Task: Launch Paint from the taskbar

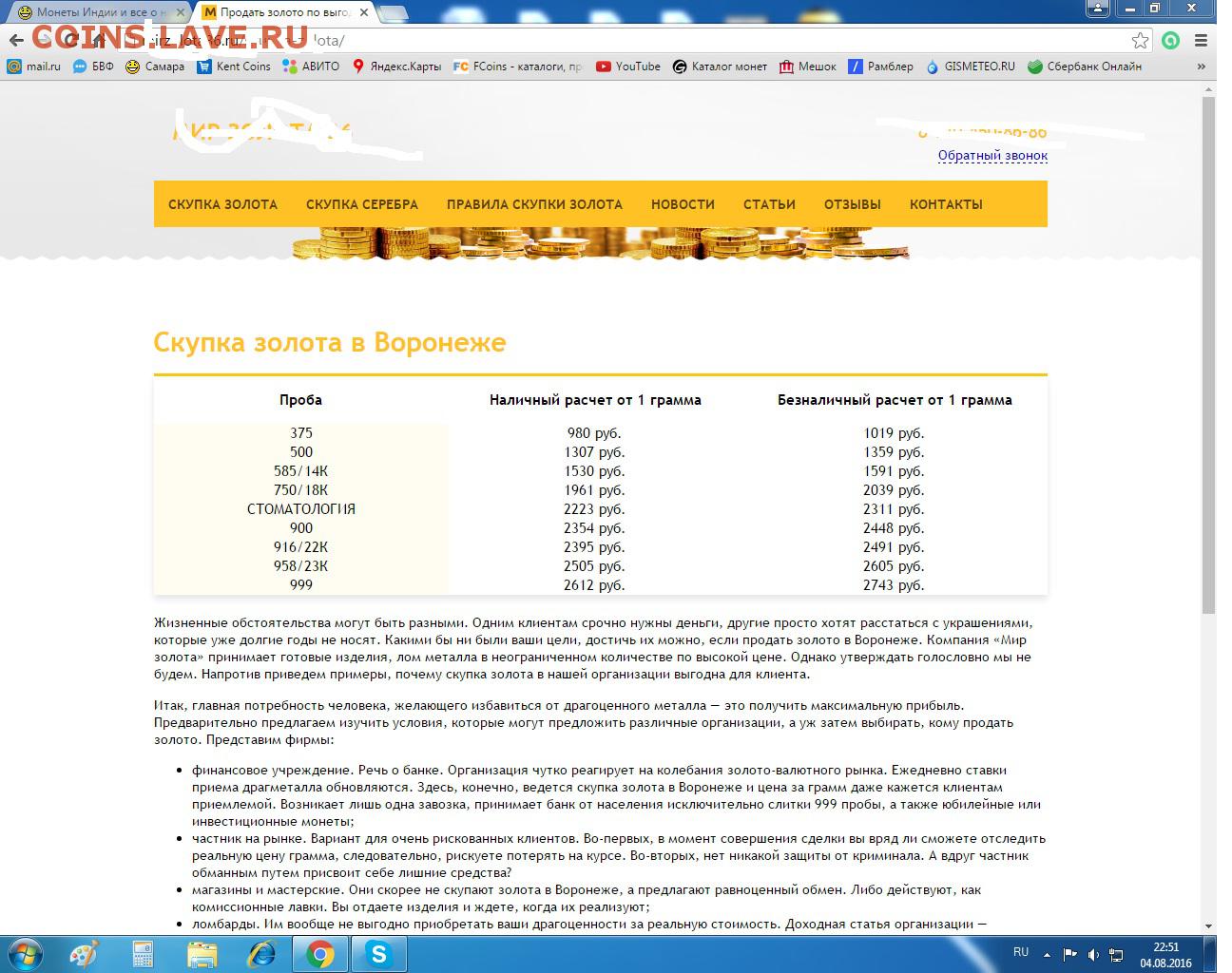Action: point(85,954)
